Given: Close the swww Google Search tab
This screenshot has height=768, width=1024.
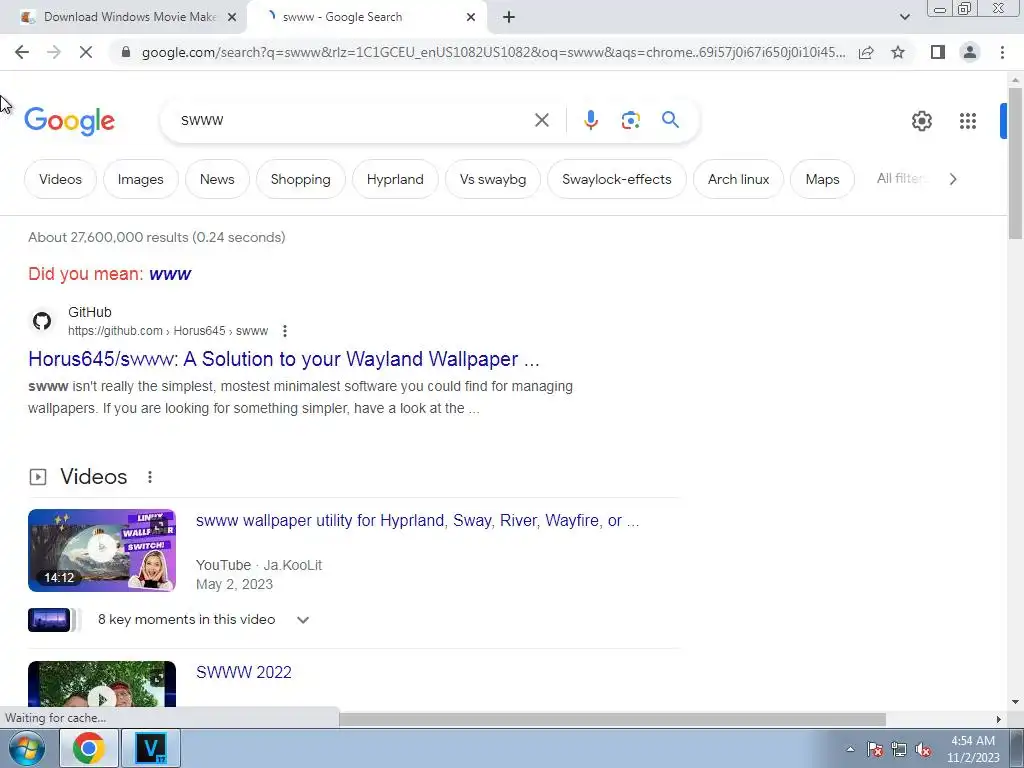Looking at the screenshot, I should tap(471, 17).
